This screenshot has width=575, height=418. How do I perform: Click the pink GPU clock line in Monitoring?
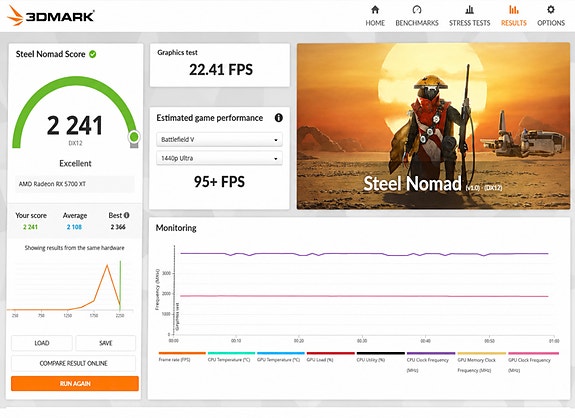[x=364, y=296]
